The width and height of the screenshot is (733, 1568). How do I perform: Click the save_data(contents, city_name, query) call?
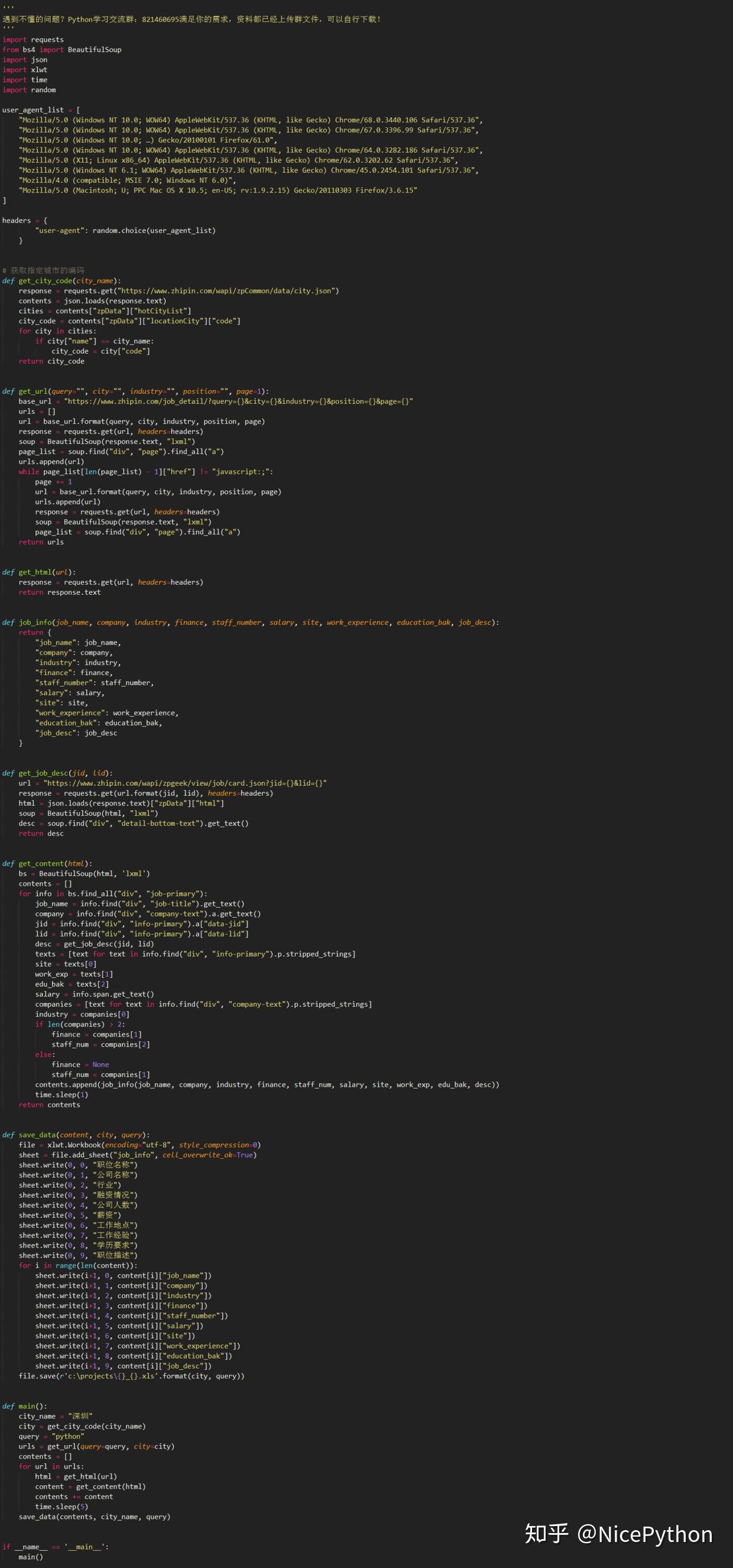[x=95, y=1516]
